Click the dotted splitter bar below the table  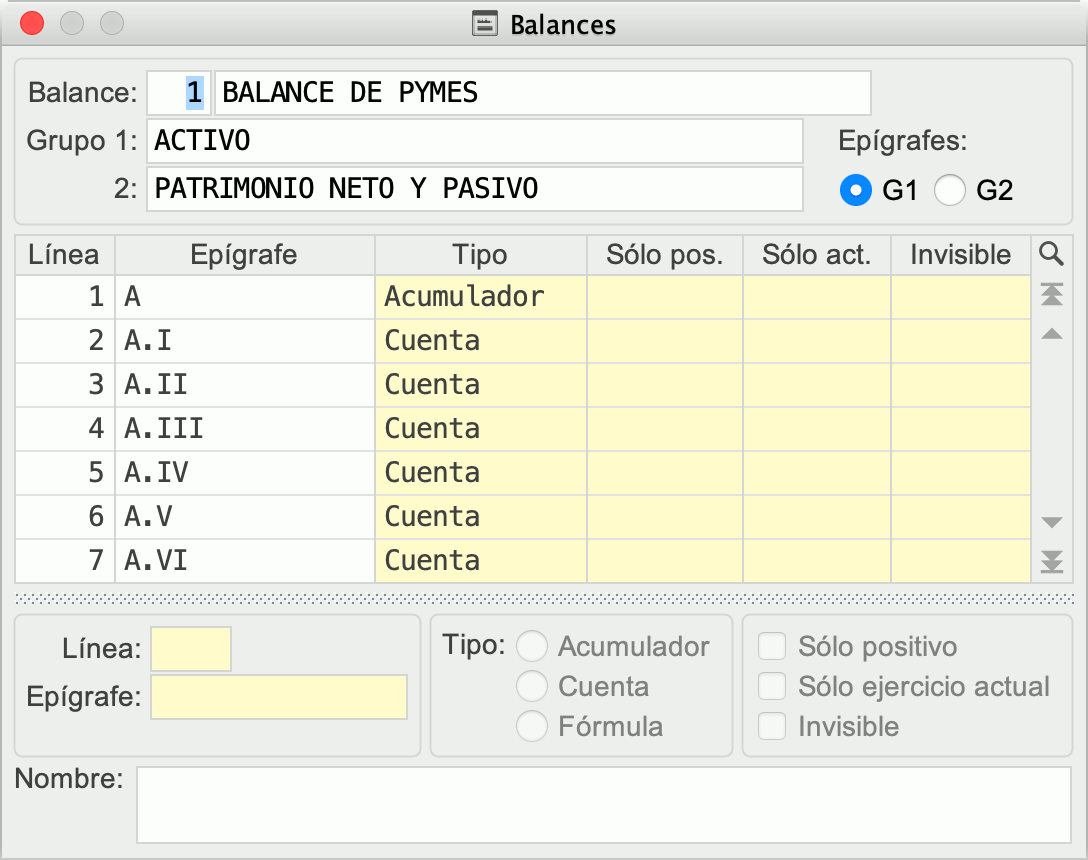pos(544,598)
